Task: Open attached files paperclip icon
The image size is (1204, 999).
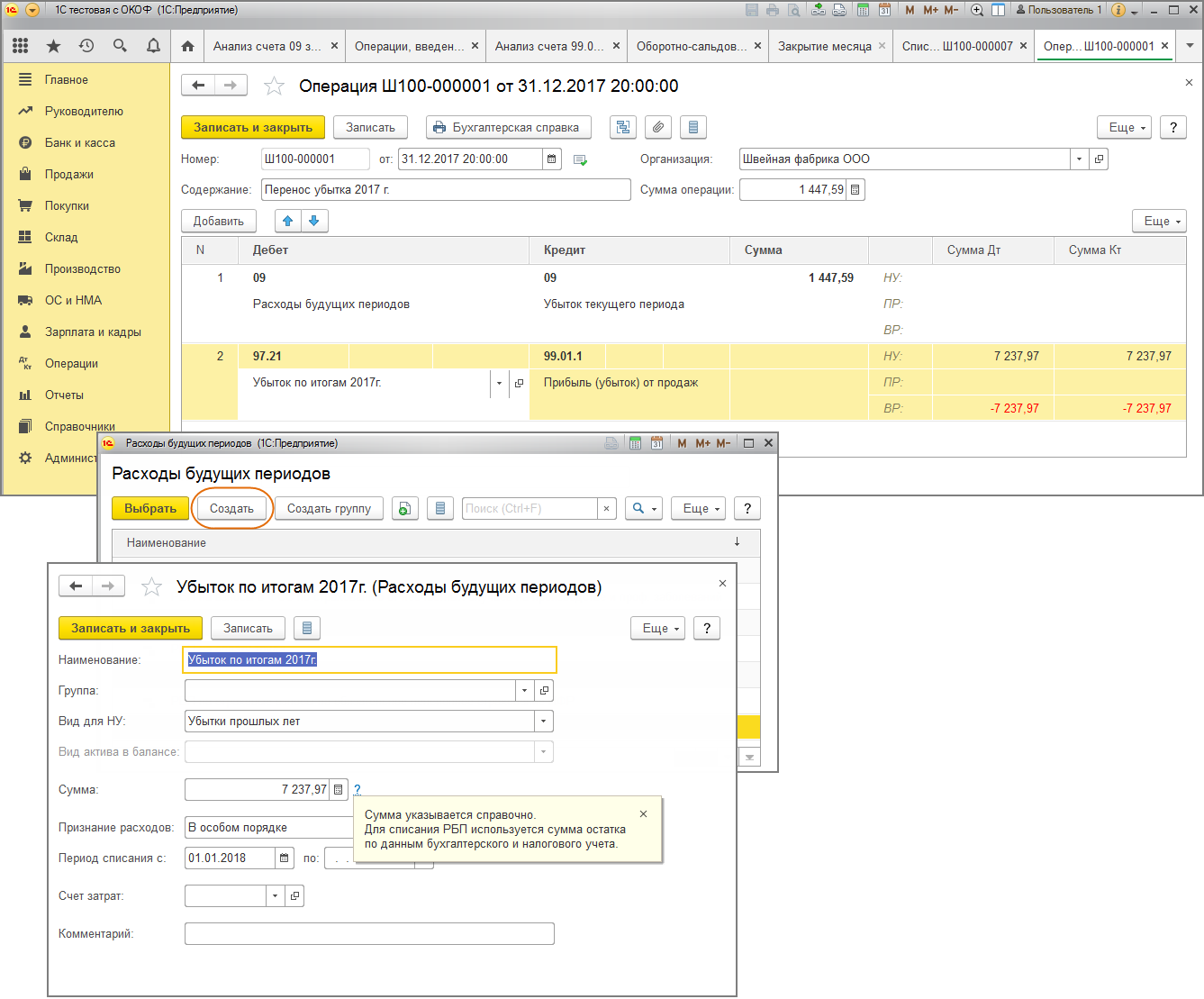Action: [x=658, y=128]
